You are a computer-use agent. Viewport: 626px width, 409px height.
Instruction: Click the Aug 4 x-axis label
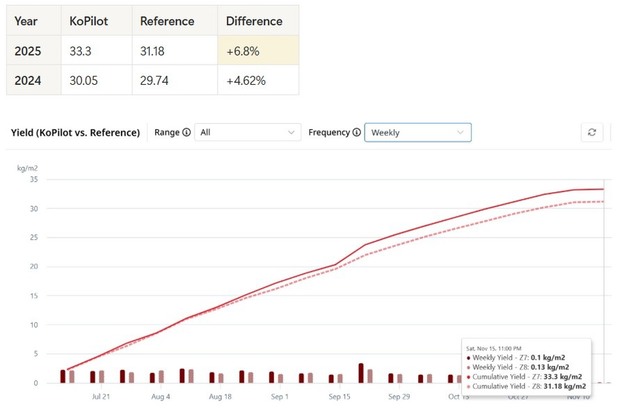pos(161,396)
